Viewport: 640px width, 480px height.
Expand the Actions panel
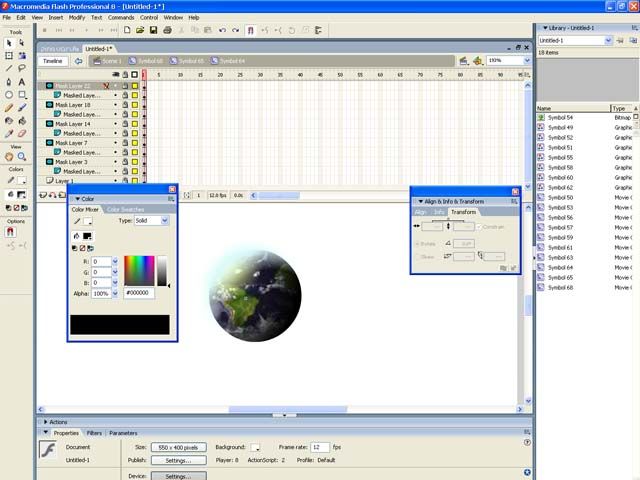[x=46, y=422]
